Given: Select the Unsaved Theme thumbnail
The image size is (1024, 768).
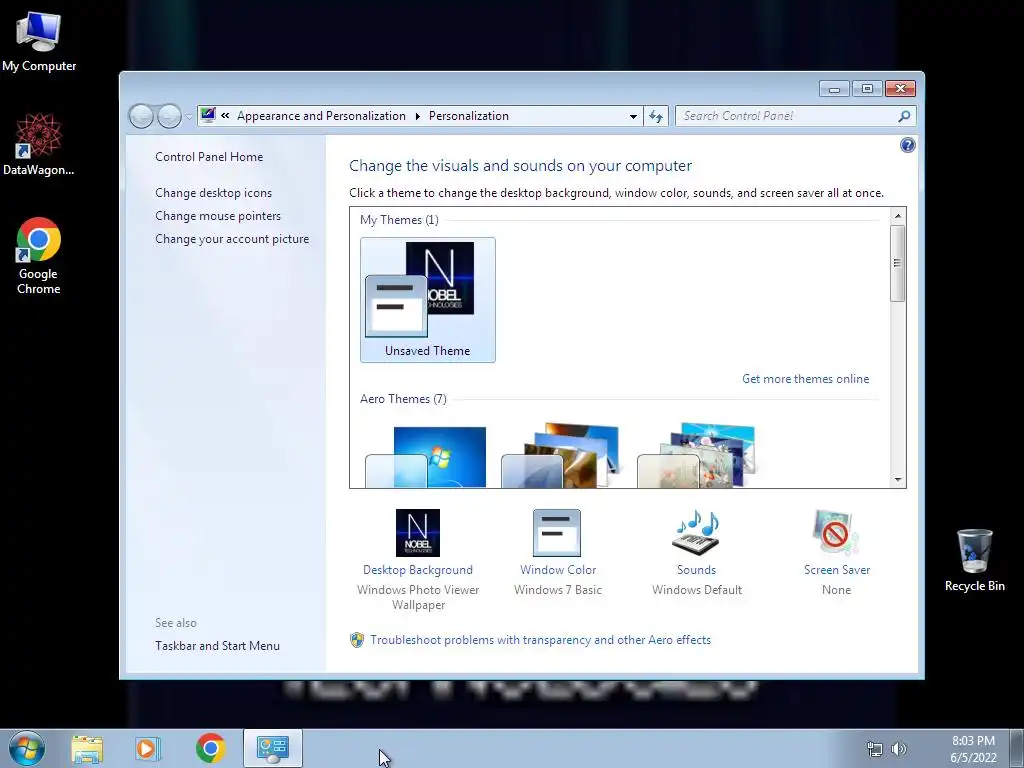Looking at the screenshot, I should 428,300.
